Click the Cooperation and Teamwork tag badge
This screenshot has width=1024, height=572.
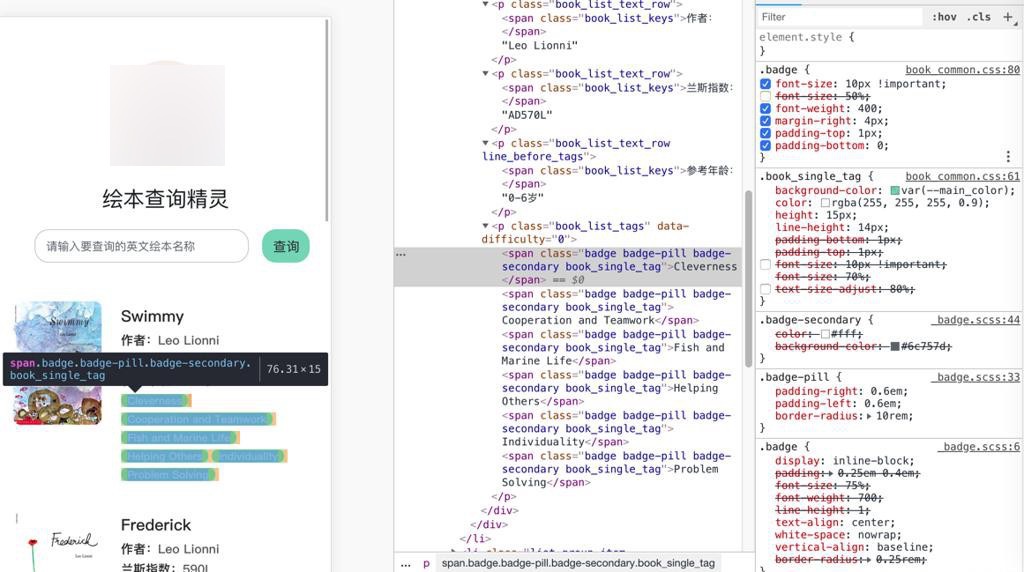click(x=199, y=419)
